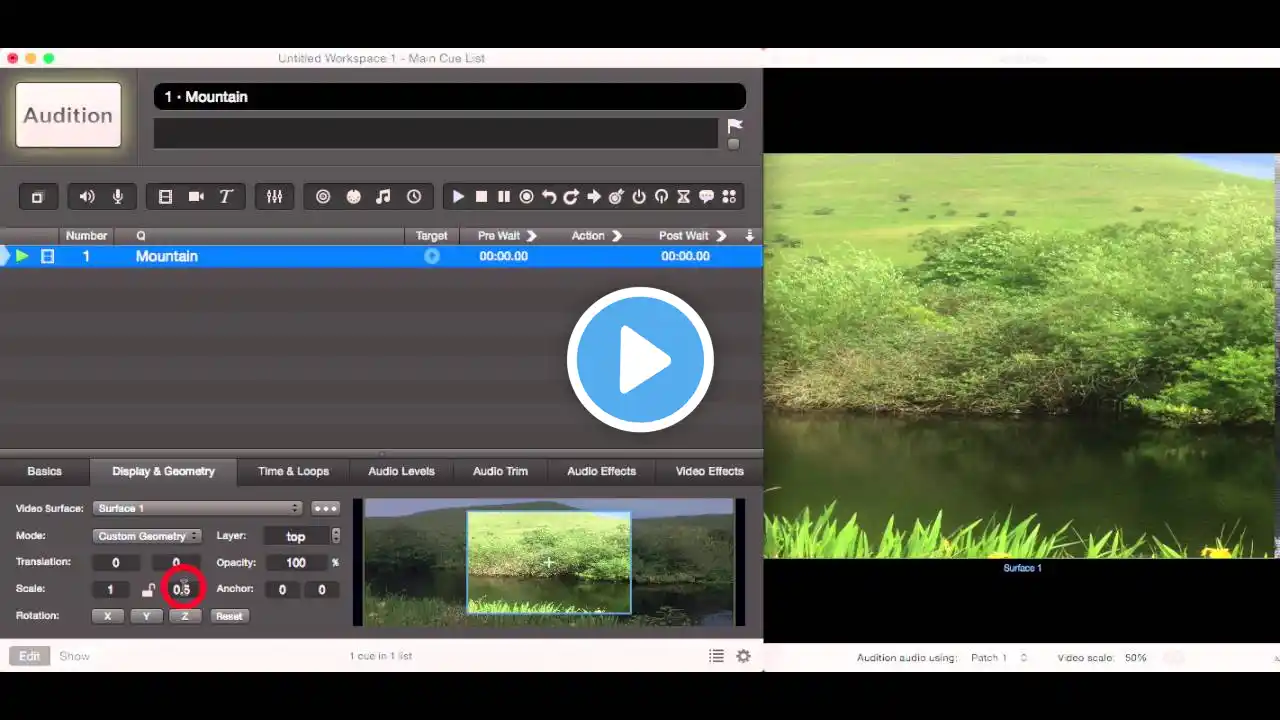
Task: Open the surface editor ellipsis button
Action: (x=326, y=508)
